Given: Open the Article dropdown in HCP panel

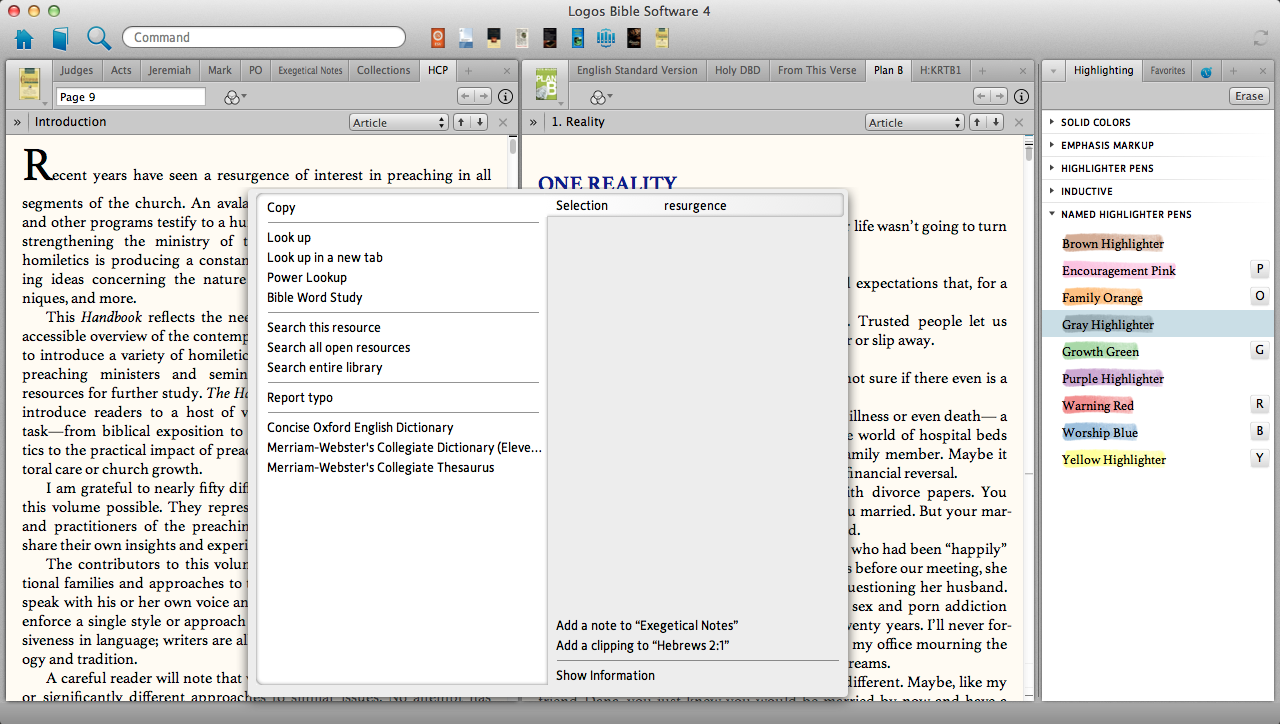Looking at the screenshot, I should [399, 122].
